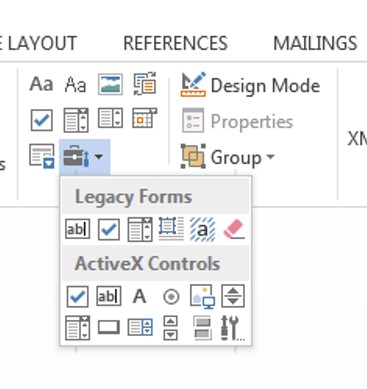This screenshot has width=367, height=389.
Task: Click Reset Form Fields eraser icon
Action: (x=234, y=229)
